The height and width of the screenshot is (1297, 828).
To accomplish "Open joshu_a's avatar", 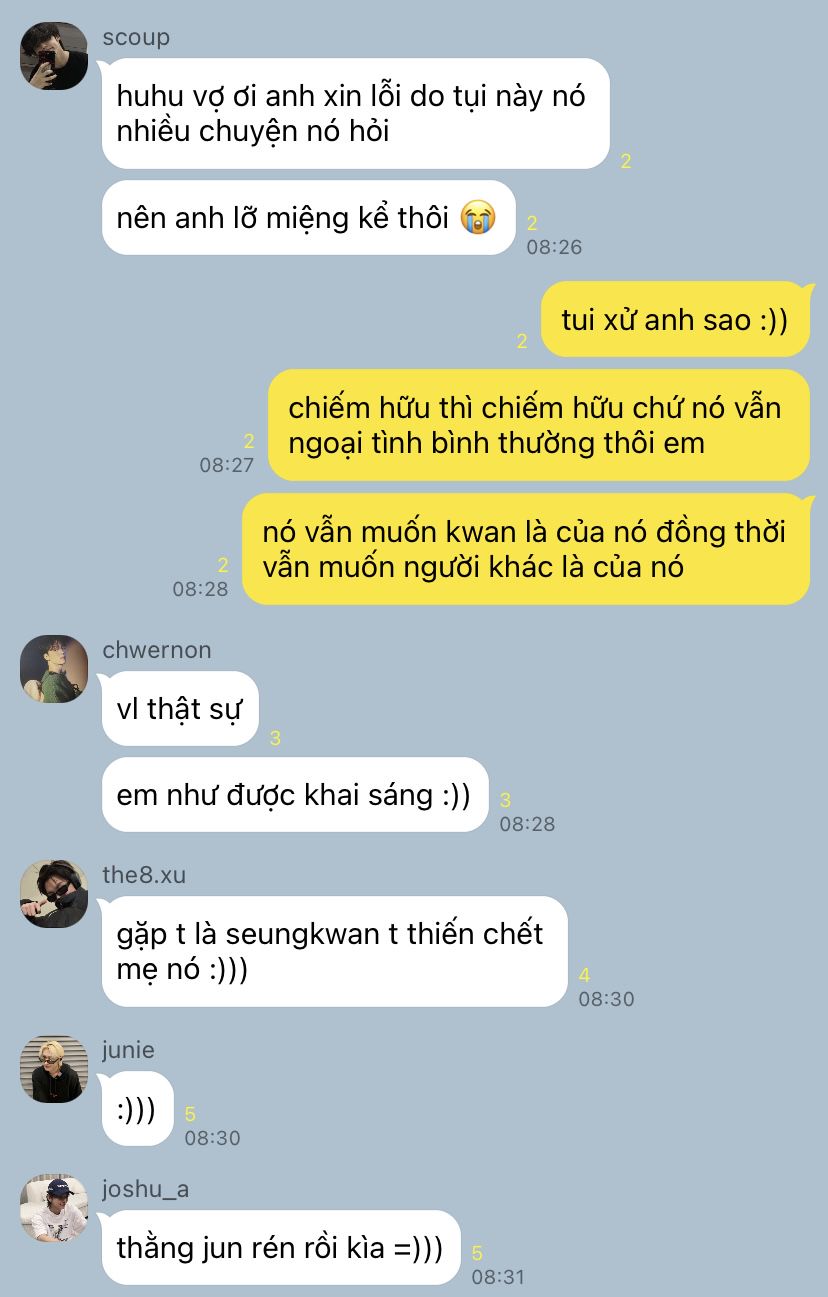I will point(54,1208).
